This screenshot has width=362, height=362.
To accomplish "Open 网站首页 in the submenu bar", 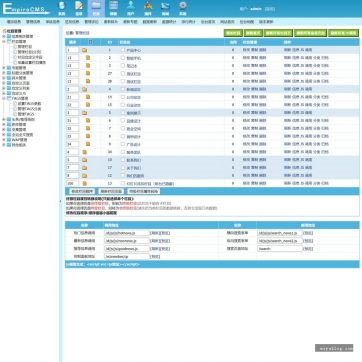I will coord(227,22).
